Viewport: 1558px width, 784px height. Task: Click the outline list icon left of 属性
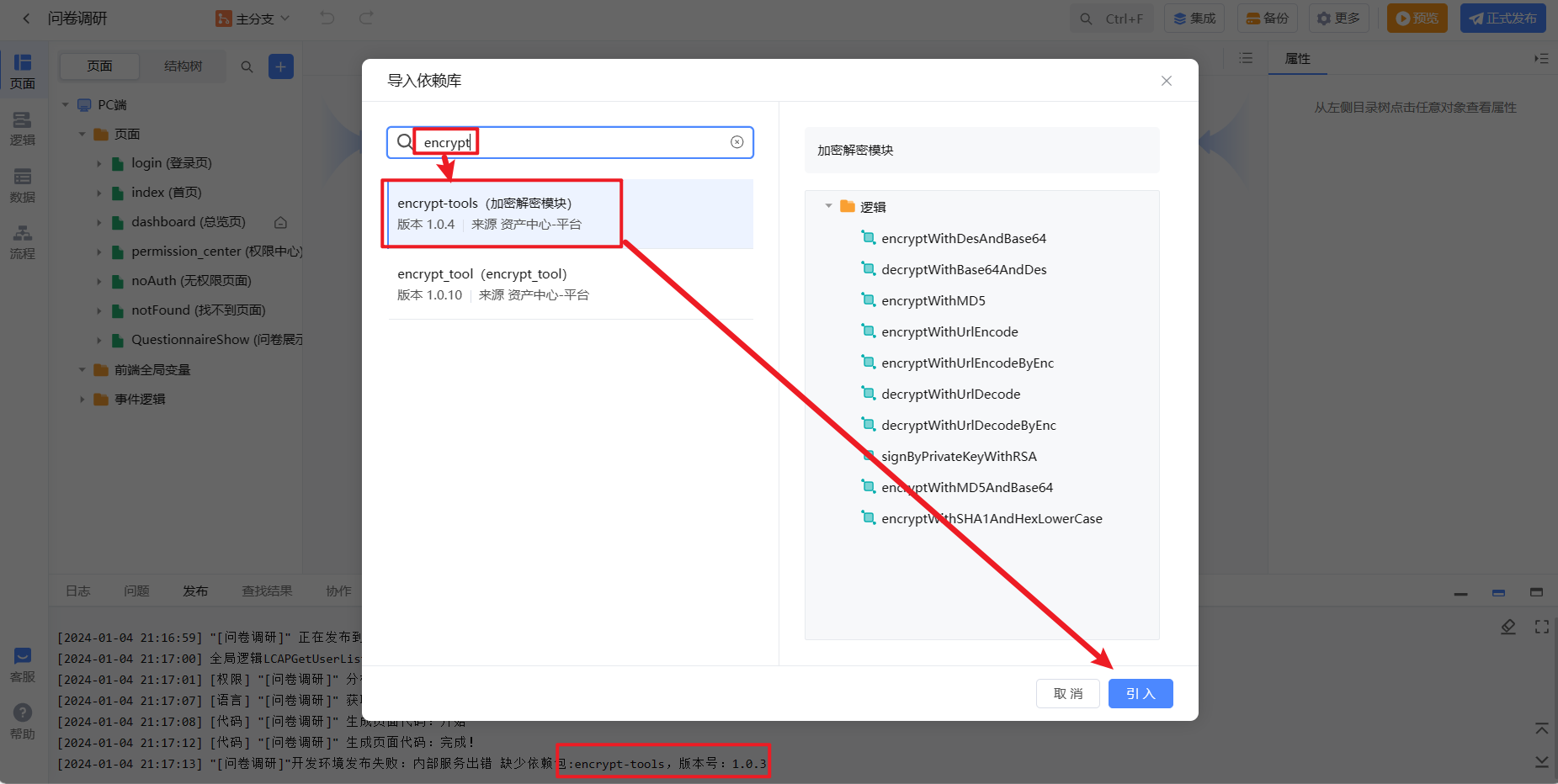(1247, 58)
